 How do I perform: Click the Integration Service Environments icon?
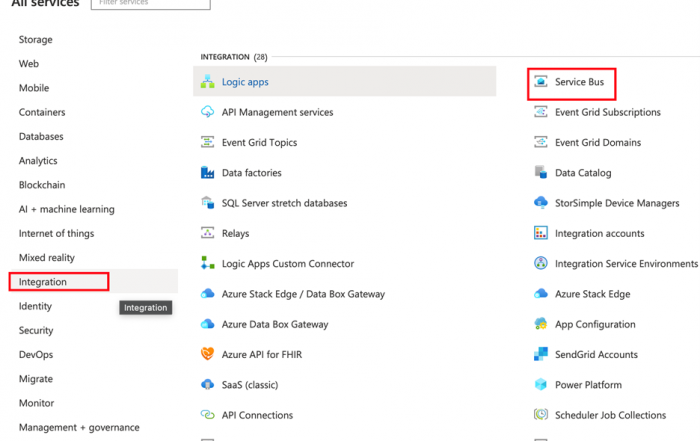click(x=541, y=263)
